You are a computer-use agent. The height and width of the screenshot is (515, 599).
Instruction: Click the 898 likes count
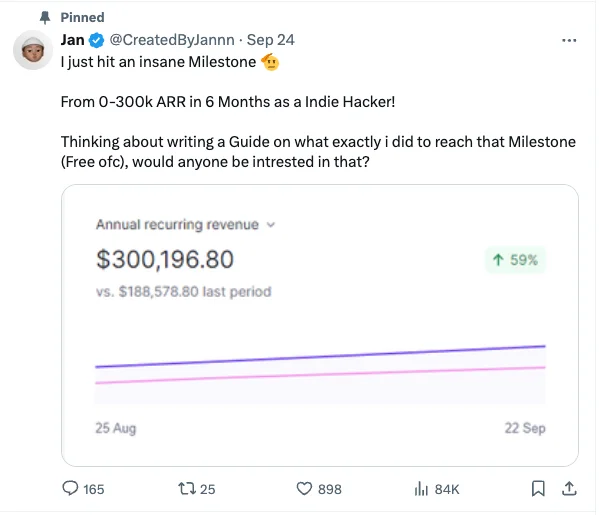coord(330,489)
